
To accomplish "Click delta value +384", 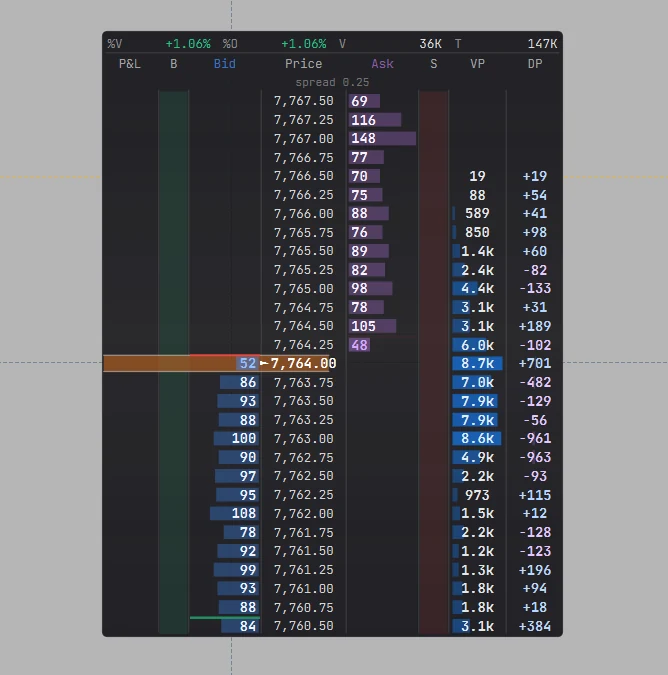I will [x=535, y=626].
